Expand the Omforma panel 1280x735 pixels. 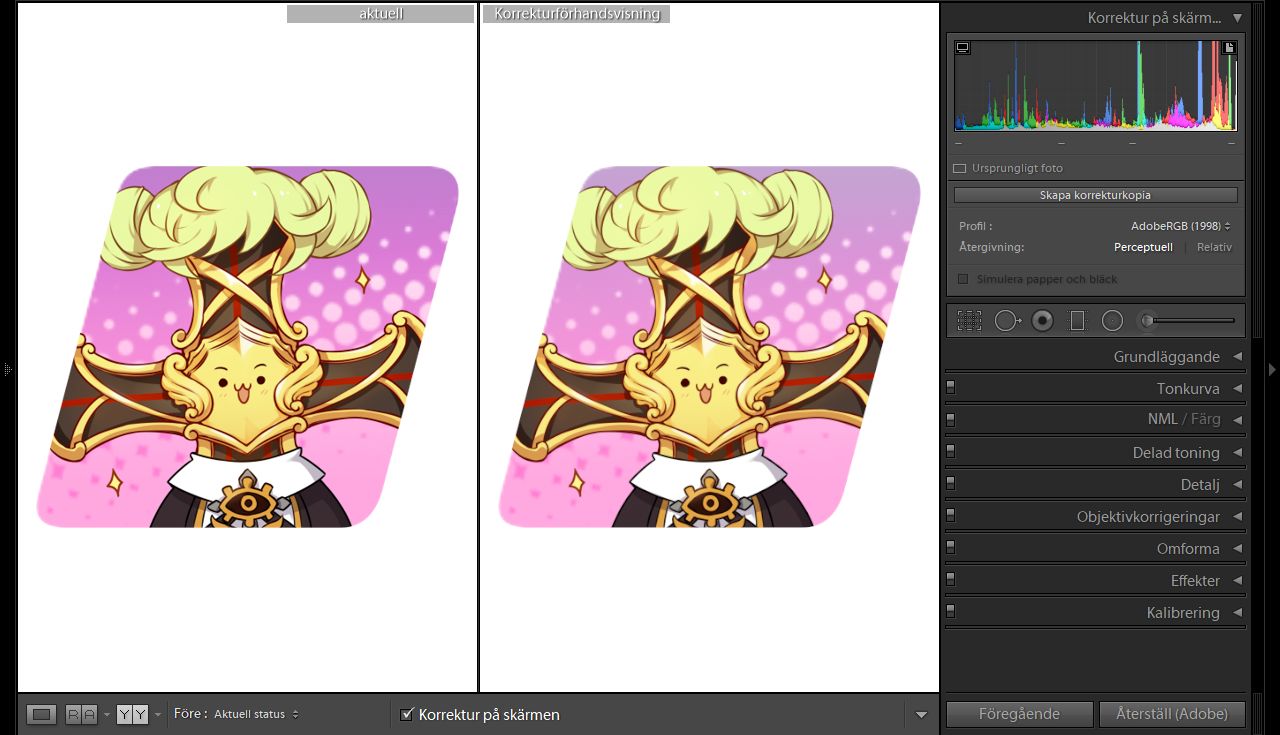point(1237,549)
